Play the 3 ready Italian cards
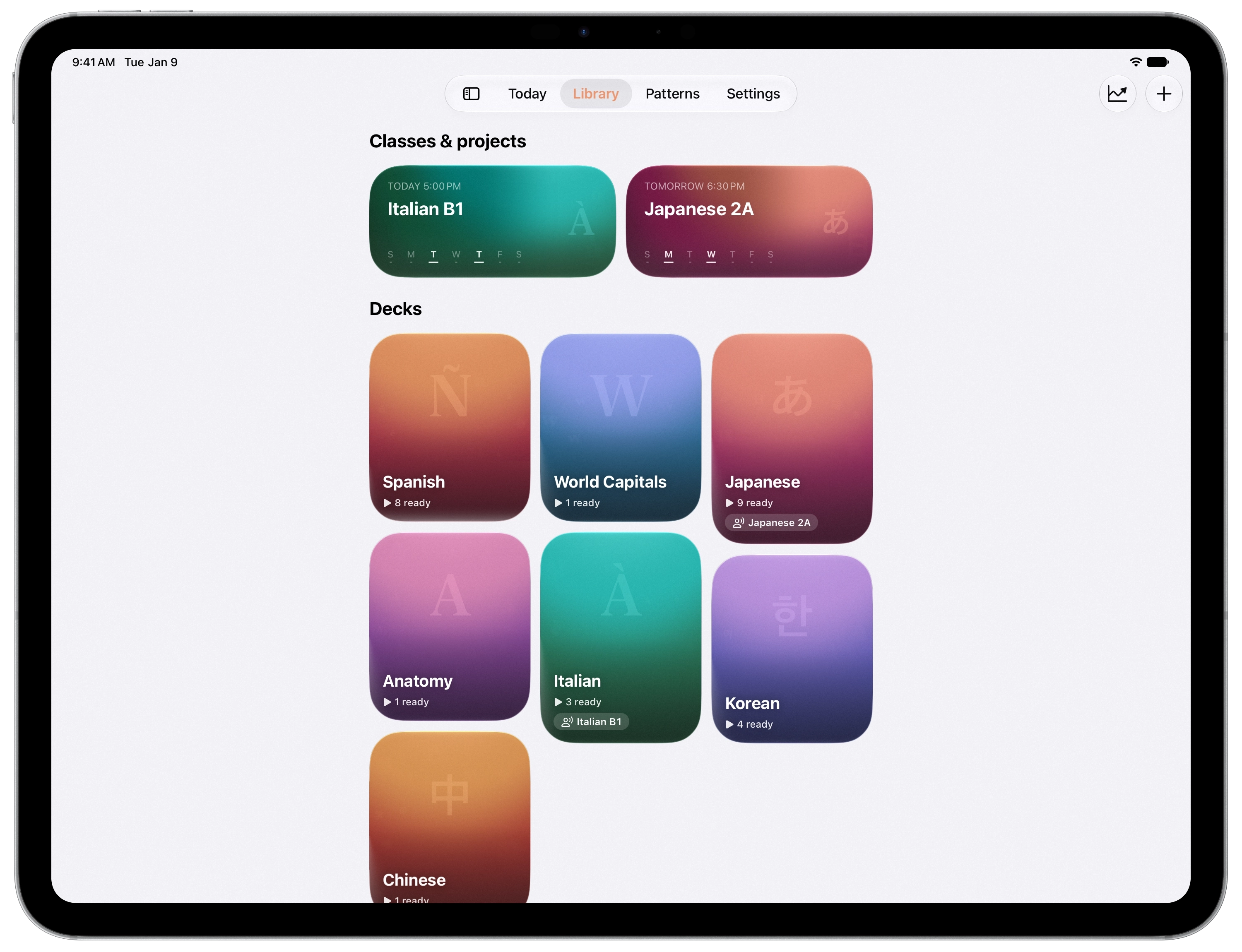This screenshot has height=952, width=1242. [x=578, y=702]
